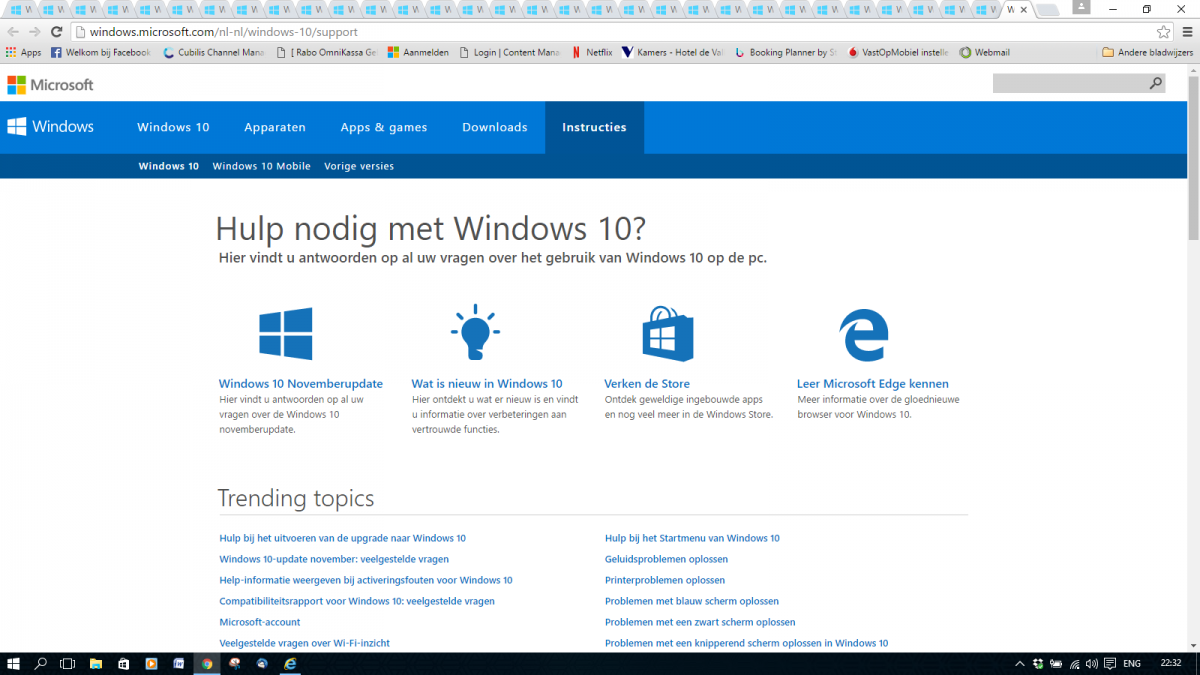Open the Microsoft-account link
The width and height of the screenshot is (1200, 675).
(260, 622)
